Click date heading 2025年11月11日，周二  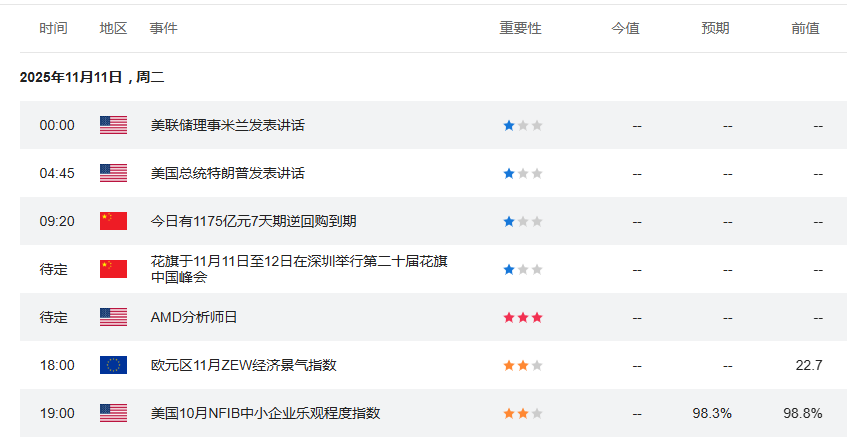click(92, 77)
